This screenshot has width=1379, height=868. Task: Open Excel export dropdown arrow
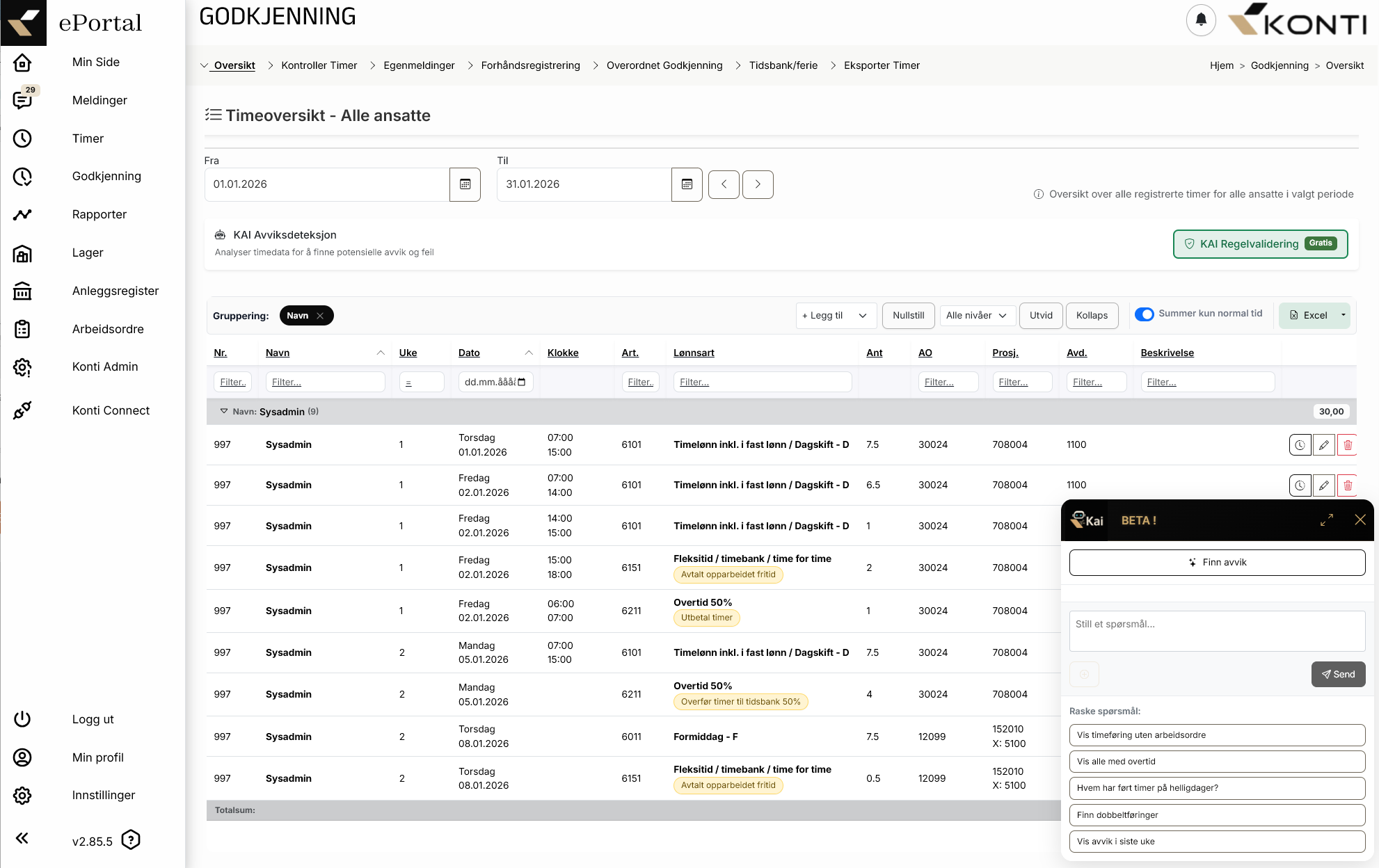(x=1343, y=315)
